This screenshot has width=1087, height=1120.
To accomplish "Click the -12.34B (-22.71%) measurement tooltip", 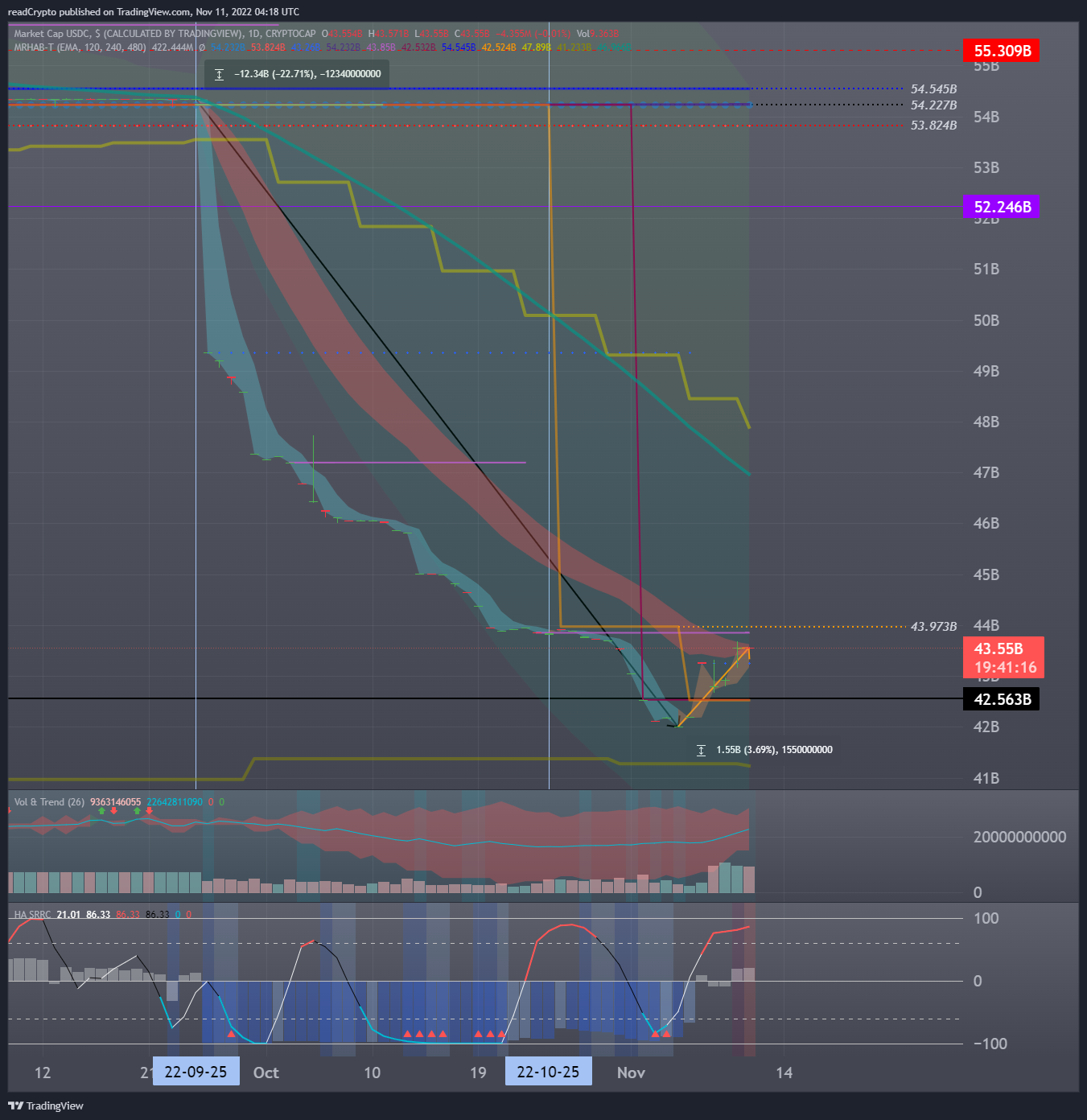I will coord(298,74).
